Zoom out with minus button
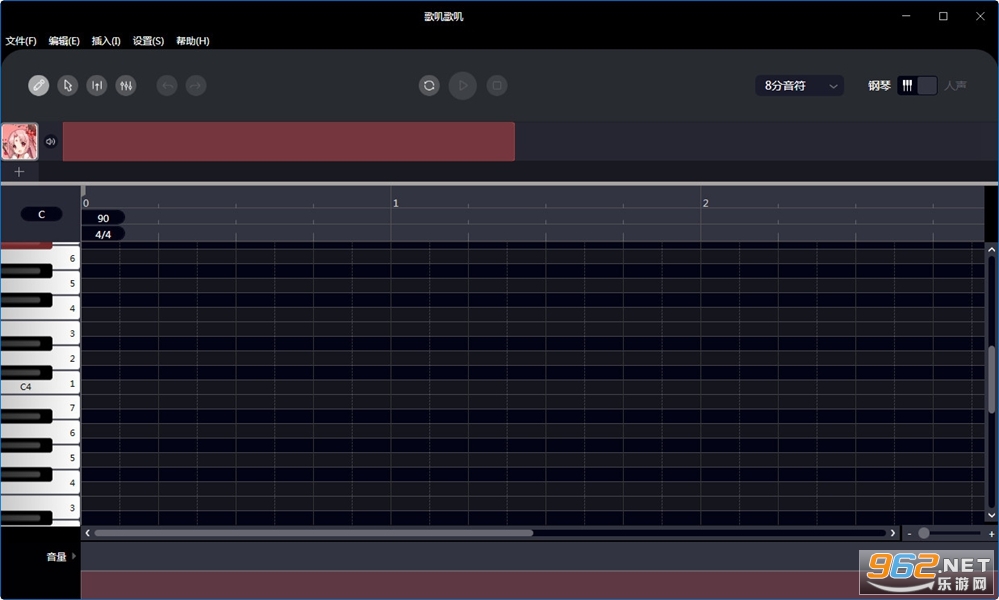999x600 pixels. tap(910, 534)
